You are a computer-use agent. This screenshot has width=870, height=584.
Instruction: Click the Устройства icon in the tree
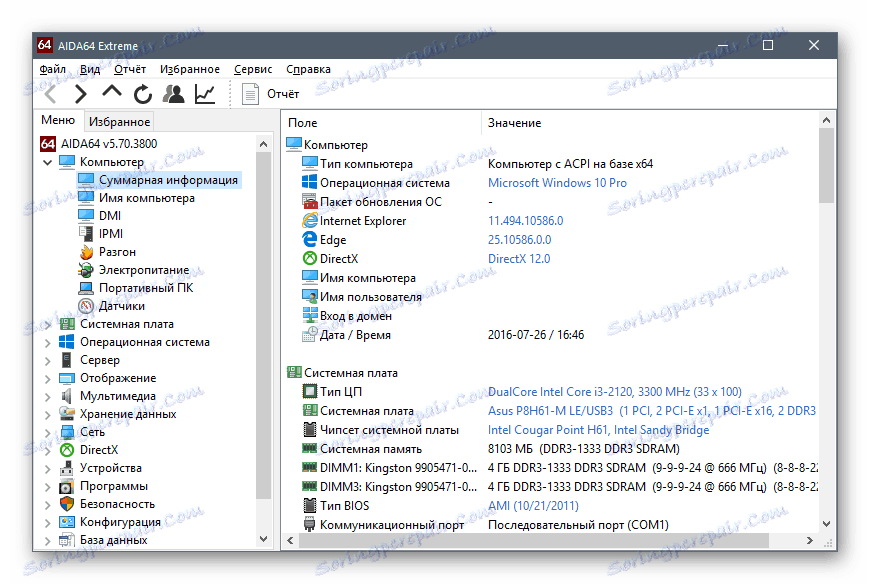pyautogui.click(x=67, y=468)
